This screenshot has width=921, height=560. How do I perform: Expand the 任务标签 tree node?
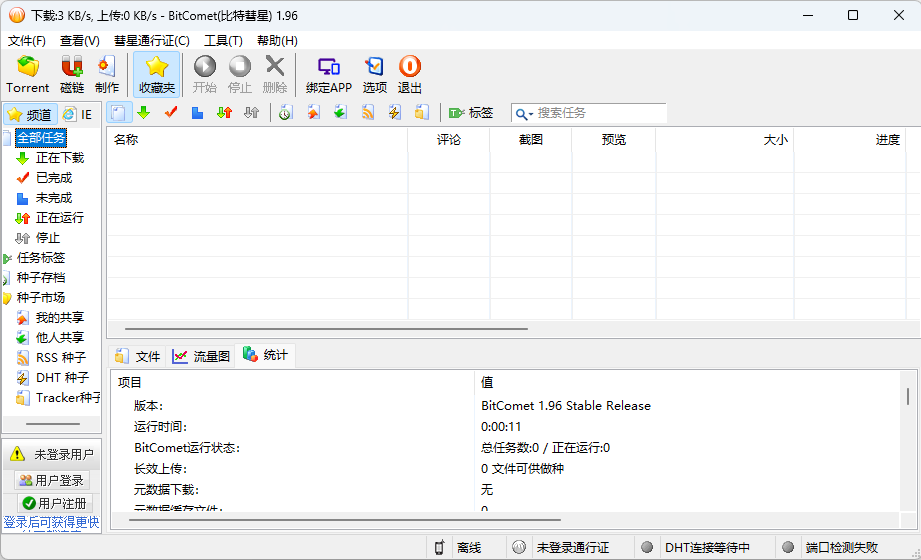(8, 258)
